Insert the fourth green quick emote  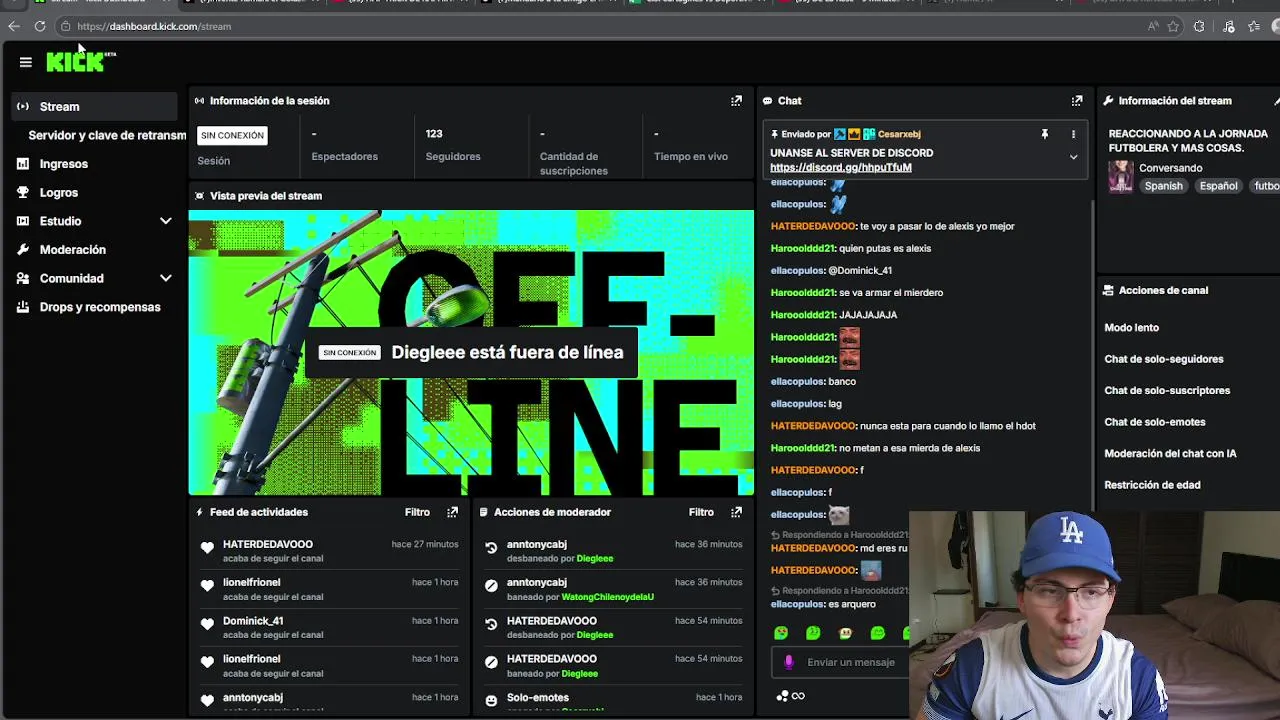(877, 633)
